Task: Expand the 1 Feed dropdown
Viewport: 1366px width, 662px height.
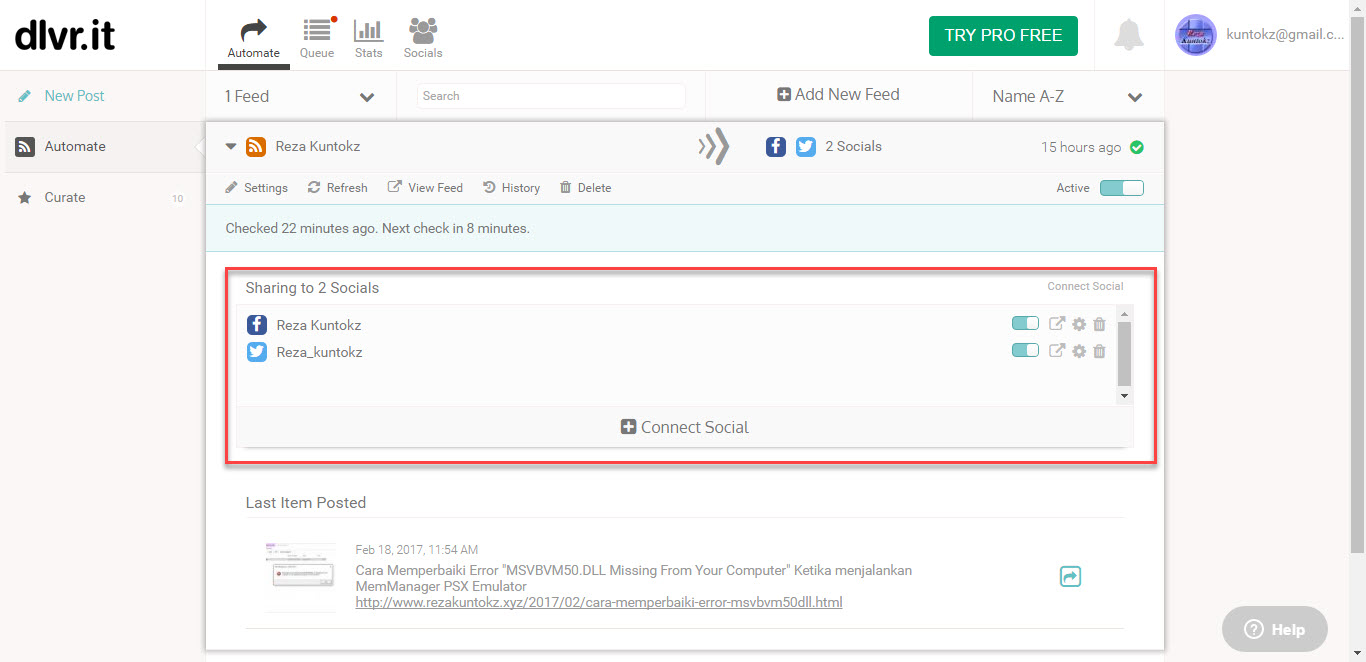Action: point(299,96)
